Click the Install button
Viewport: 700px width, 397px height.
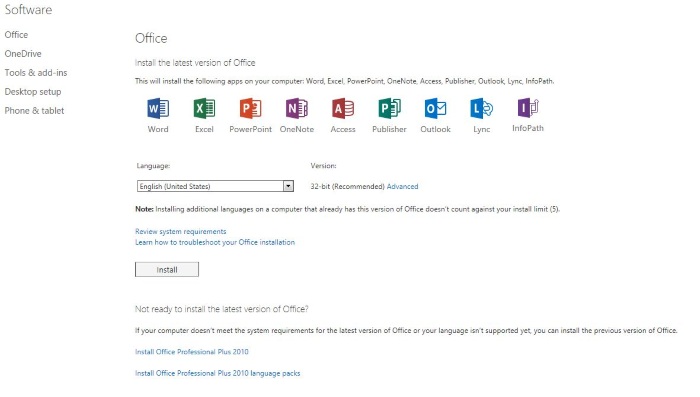point(167,269)
